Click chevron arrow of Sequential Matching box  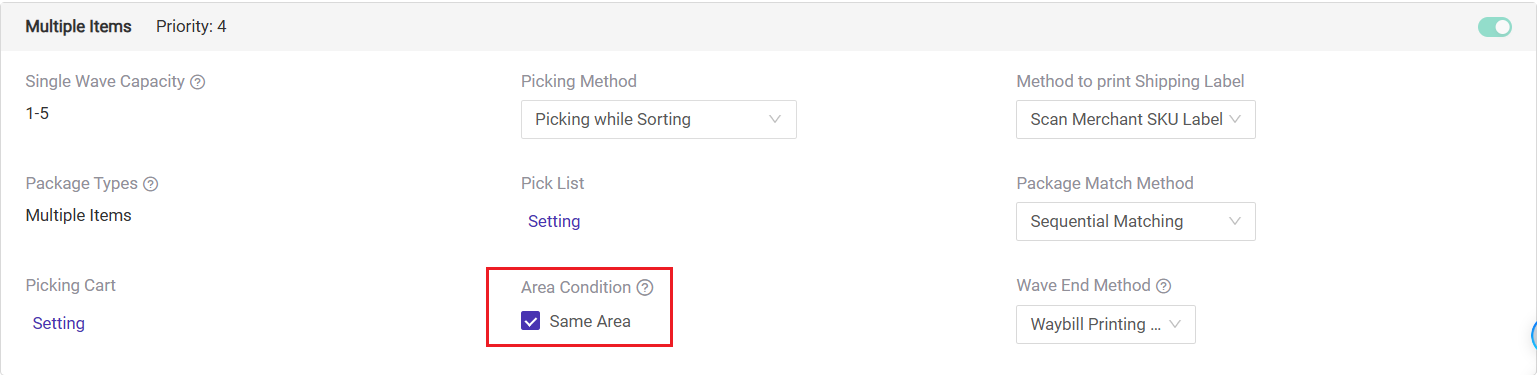click(1235, 221)
